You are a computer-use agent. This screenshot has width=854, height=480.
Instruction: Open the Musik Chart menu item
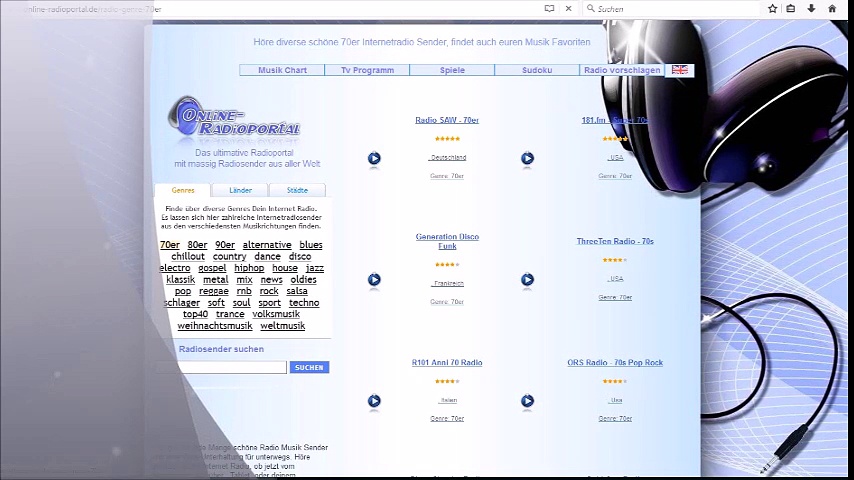282,70
